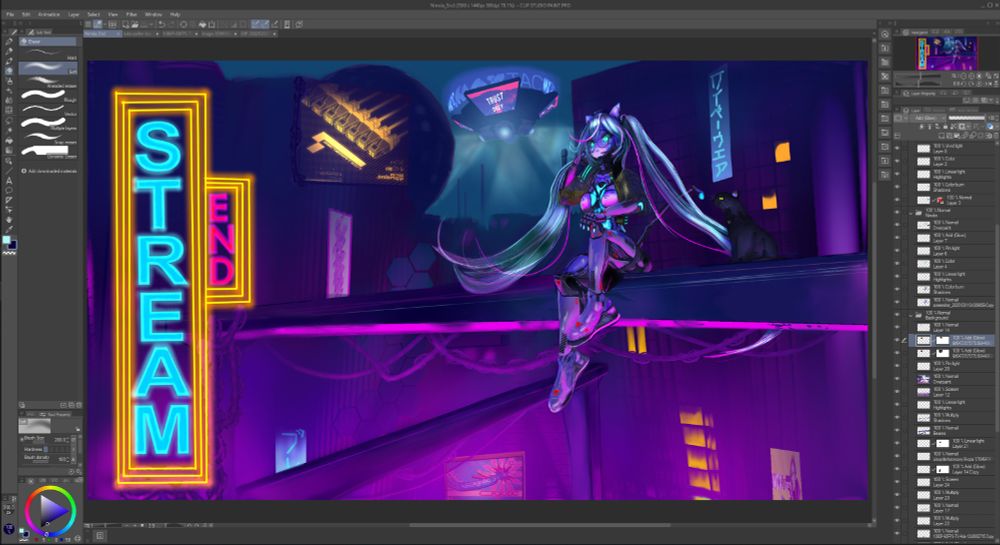The height and width of the screenshot is (545, 1000).
Task: Click the canvas horizontal scrollbar at bottom
Action: click(539, 526)
